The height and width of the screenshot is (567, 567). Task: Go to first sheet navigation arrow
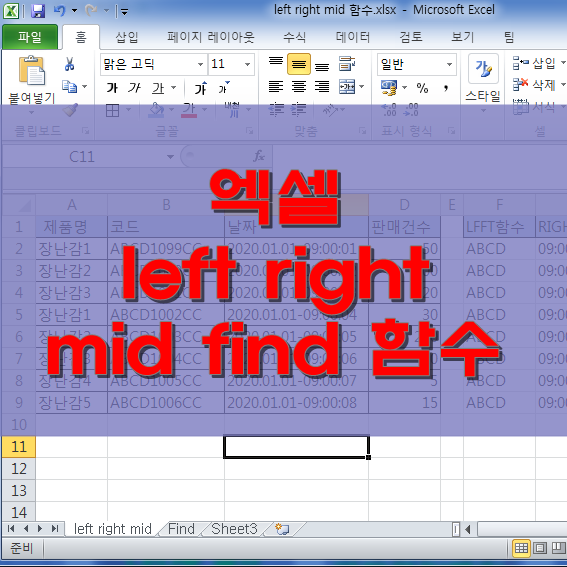pyautogui.click(x=11, y=529)
